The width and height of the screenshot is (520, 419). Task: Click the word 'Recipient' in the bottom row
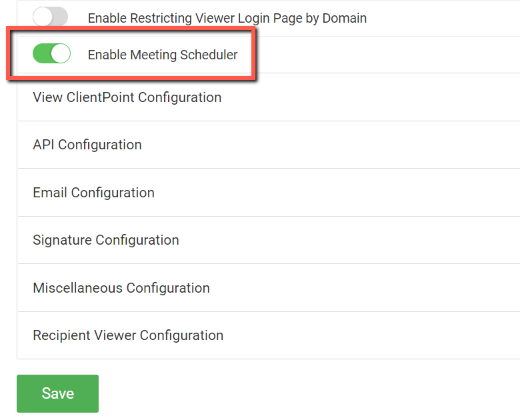click(62, 336)
